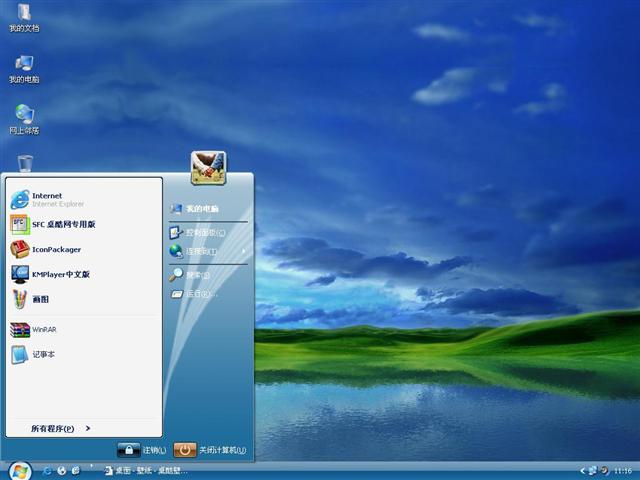Click 关闭计算机 shut down button

210,450
